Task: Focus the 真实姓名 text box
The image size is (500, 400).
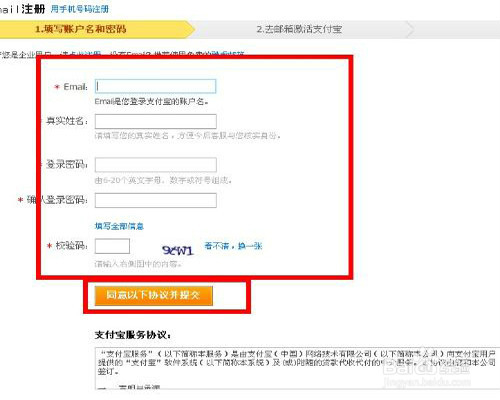Action: point(156,121)
